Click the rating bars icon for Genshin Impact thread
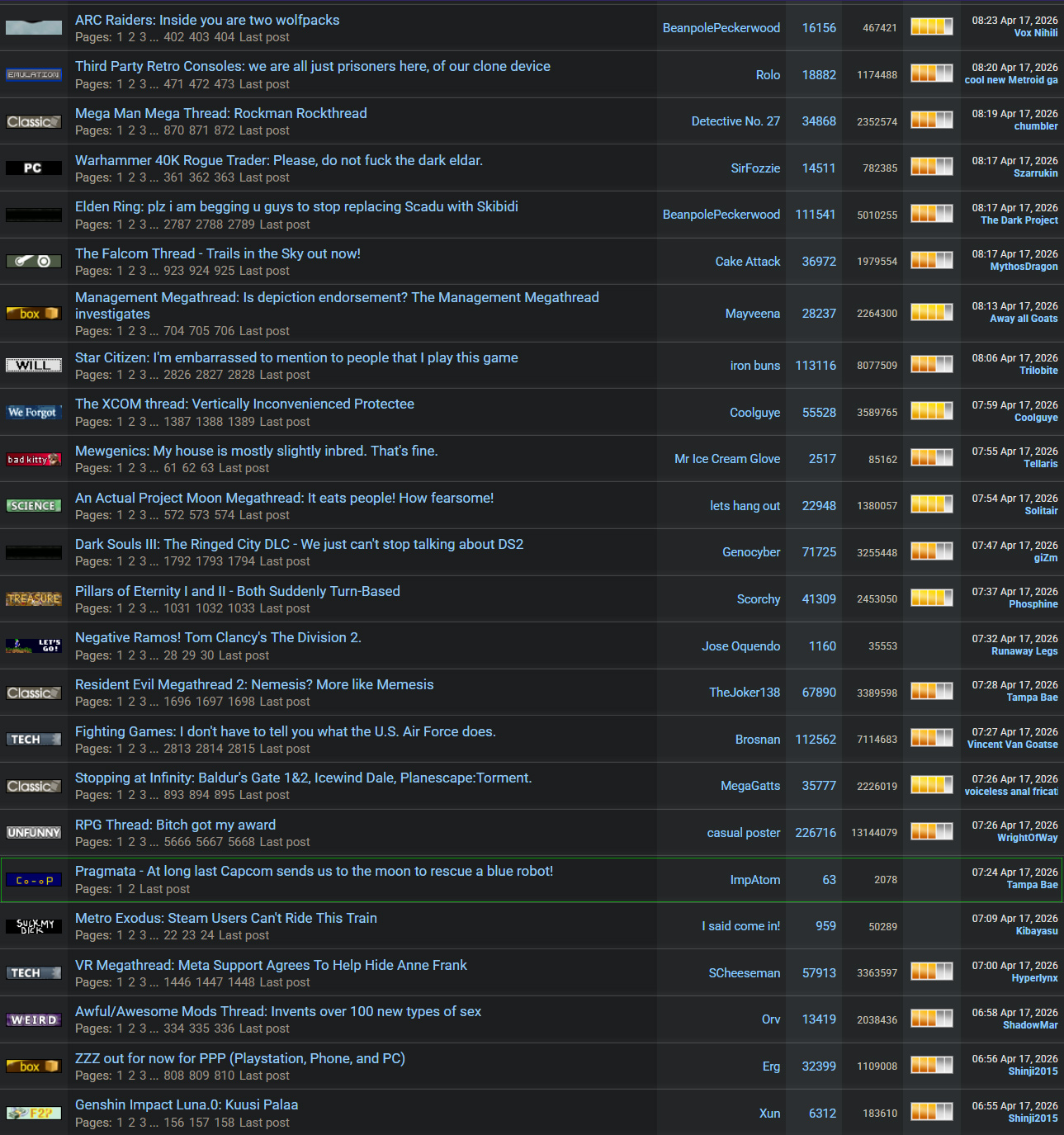1064x1135 pixels. click(x=932, y=1112)
